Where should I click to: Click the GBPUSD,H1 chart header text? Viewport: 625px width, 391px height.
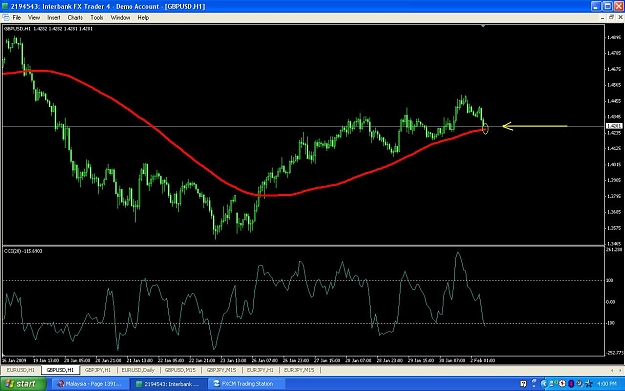coord(48,29)
